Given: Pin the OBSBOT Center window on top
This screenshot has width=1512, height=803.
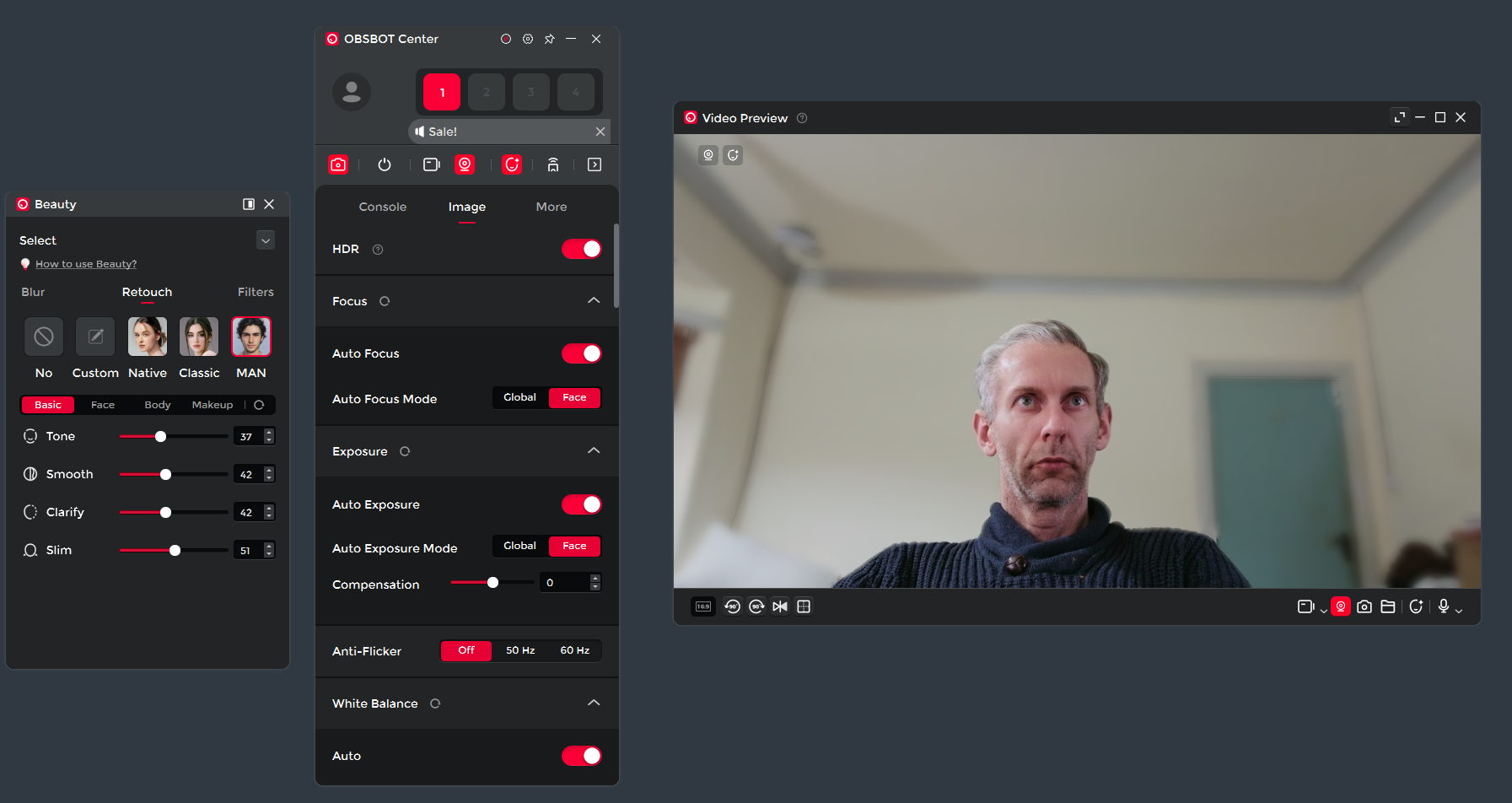Looking at the screenshot, I should tap(550, 39).
